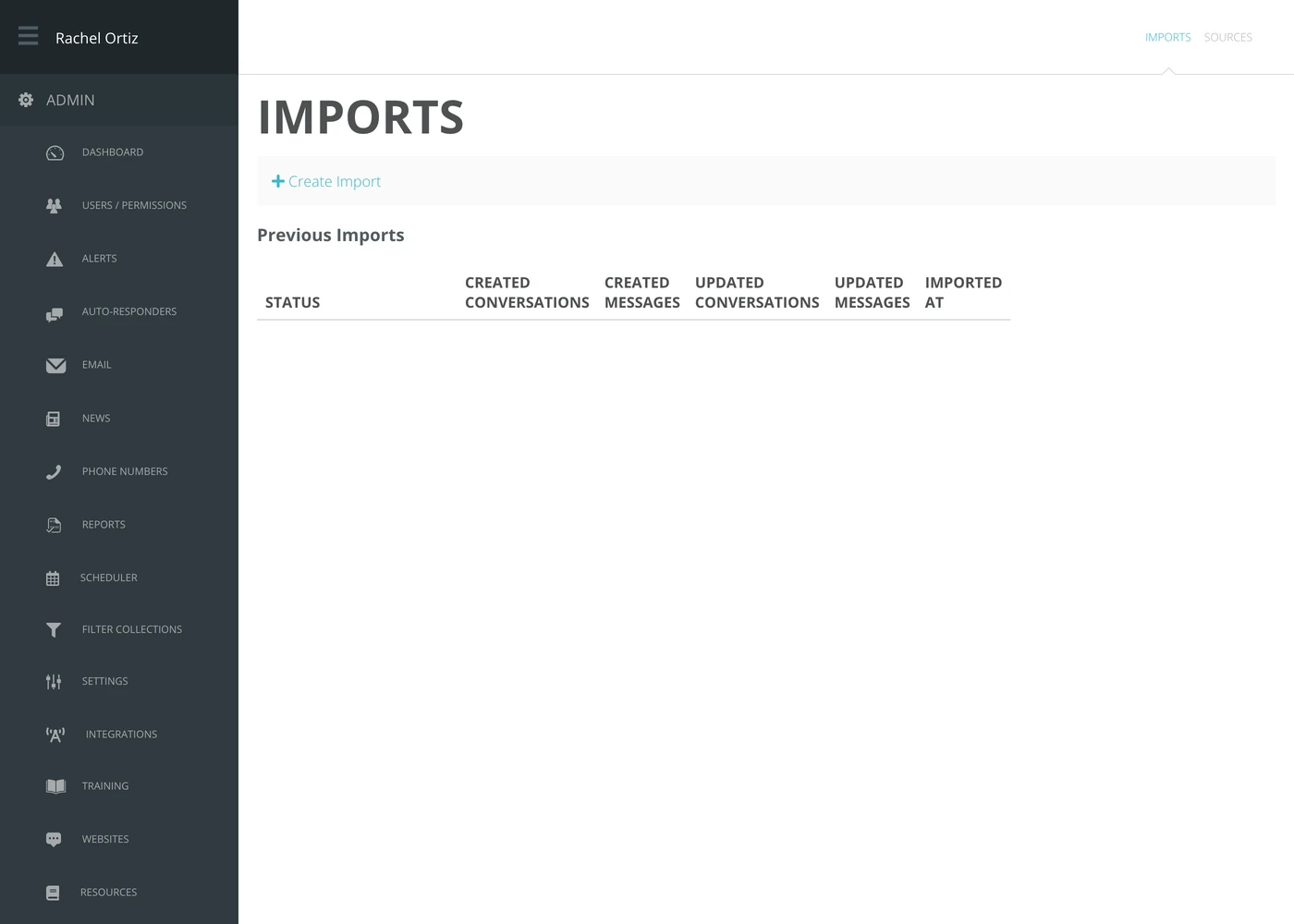The image size is (1294, 924).
Task: Click the Resources book icon
Action: (53, 893)
